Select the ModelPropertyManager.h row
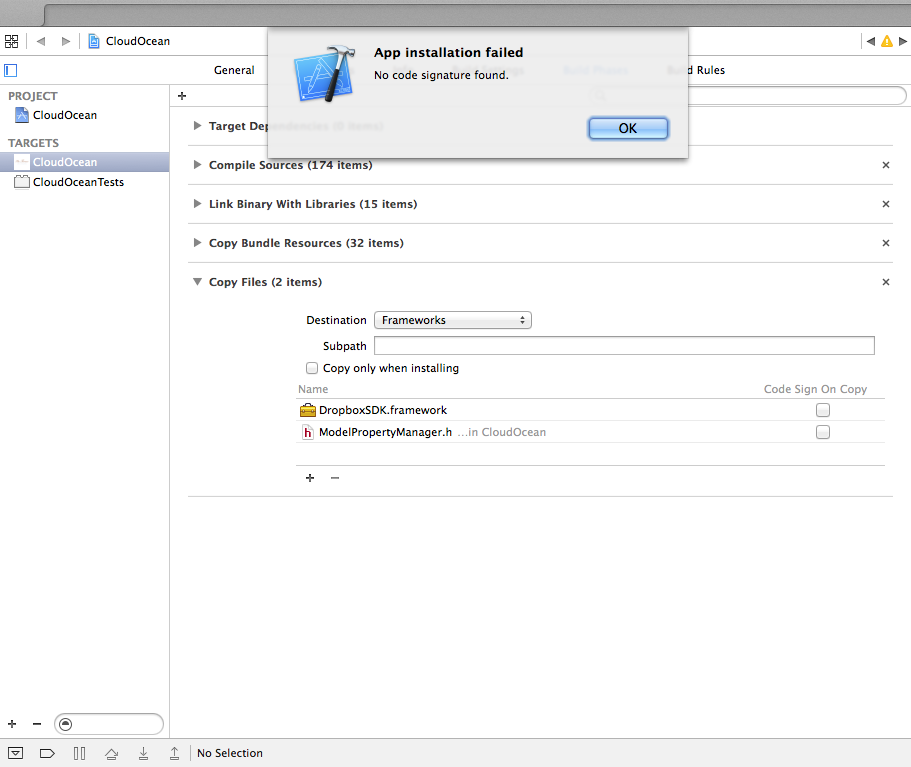911x767 pixels. 590,432
